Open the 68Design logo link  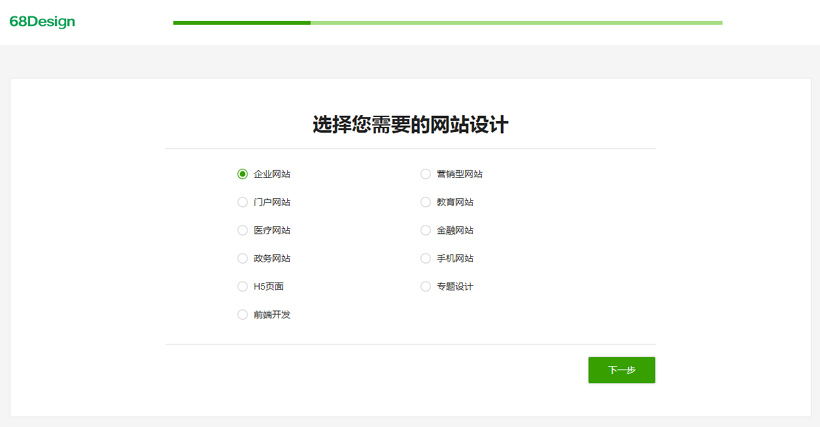tap(42, 21)
